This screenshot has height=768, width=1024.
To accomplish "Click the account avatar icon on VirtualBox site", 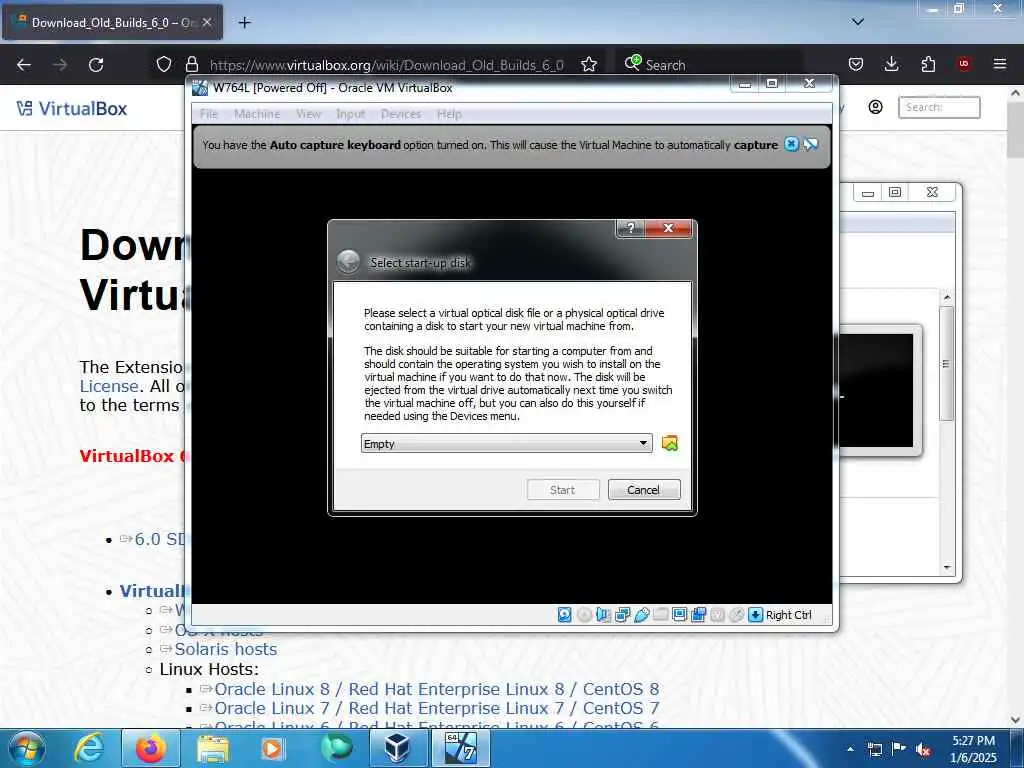I will (875, 107).
